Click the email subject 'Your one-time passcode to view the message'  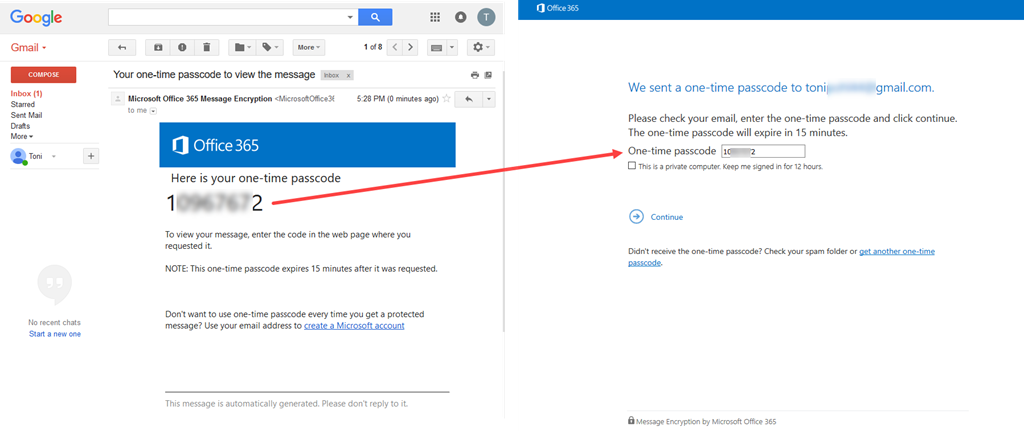[214, 74]
